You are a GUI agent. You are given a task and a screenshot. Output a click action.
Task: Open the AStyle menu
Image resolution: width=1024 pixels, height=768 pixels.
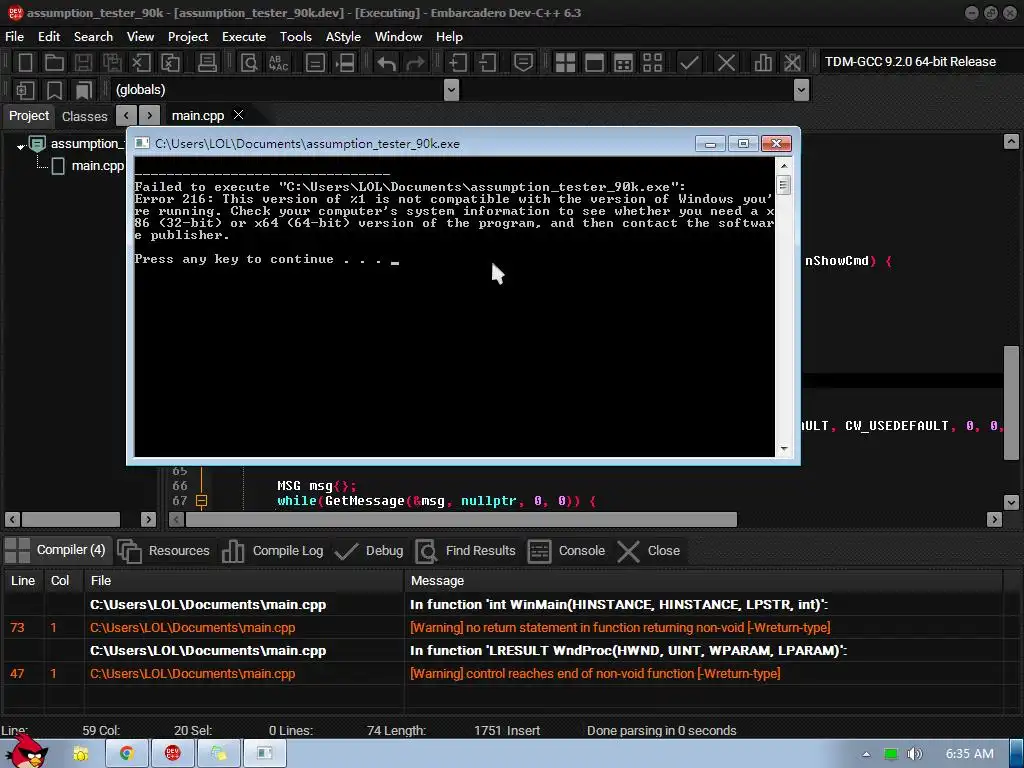click(x=343, y=37)
